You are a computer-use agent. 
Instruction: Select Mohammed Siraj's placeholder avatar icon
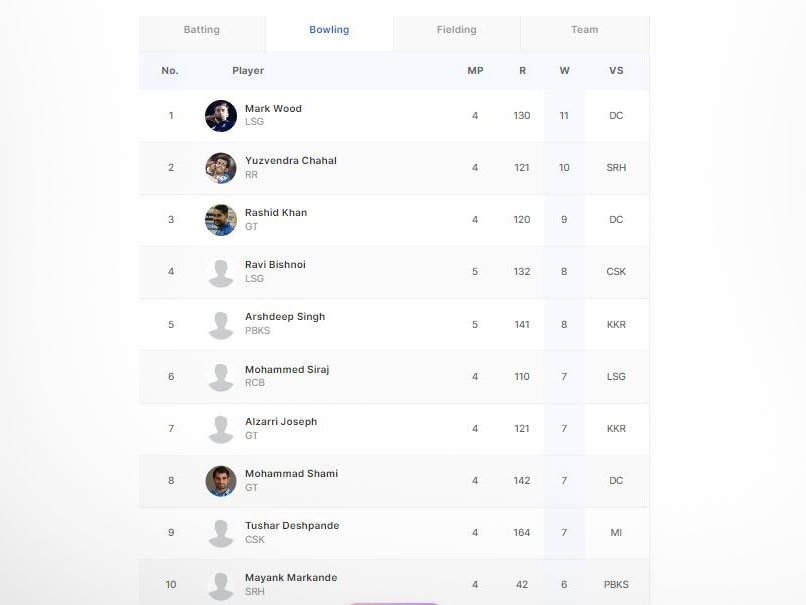[221, 376]
